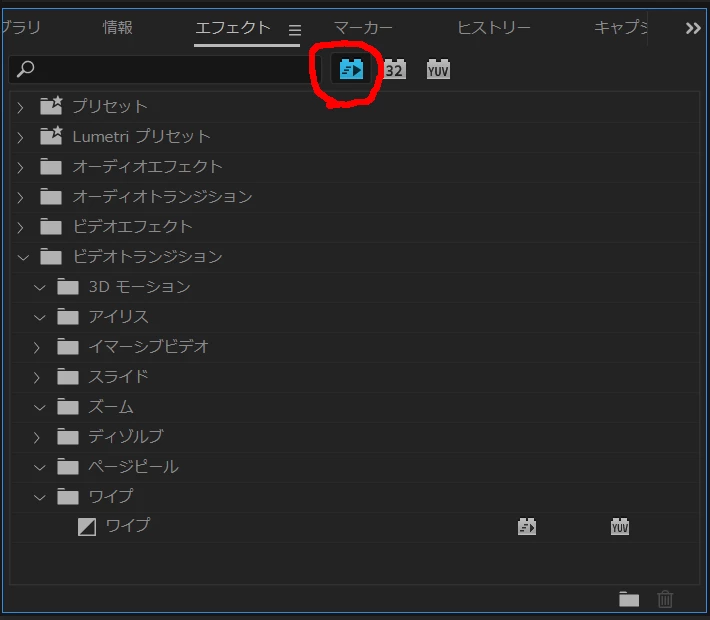Switch to the ヒストリー tab
Screen dimensions: 710x620
tap(494, 28)
